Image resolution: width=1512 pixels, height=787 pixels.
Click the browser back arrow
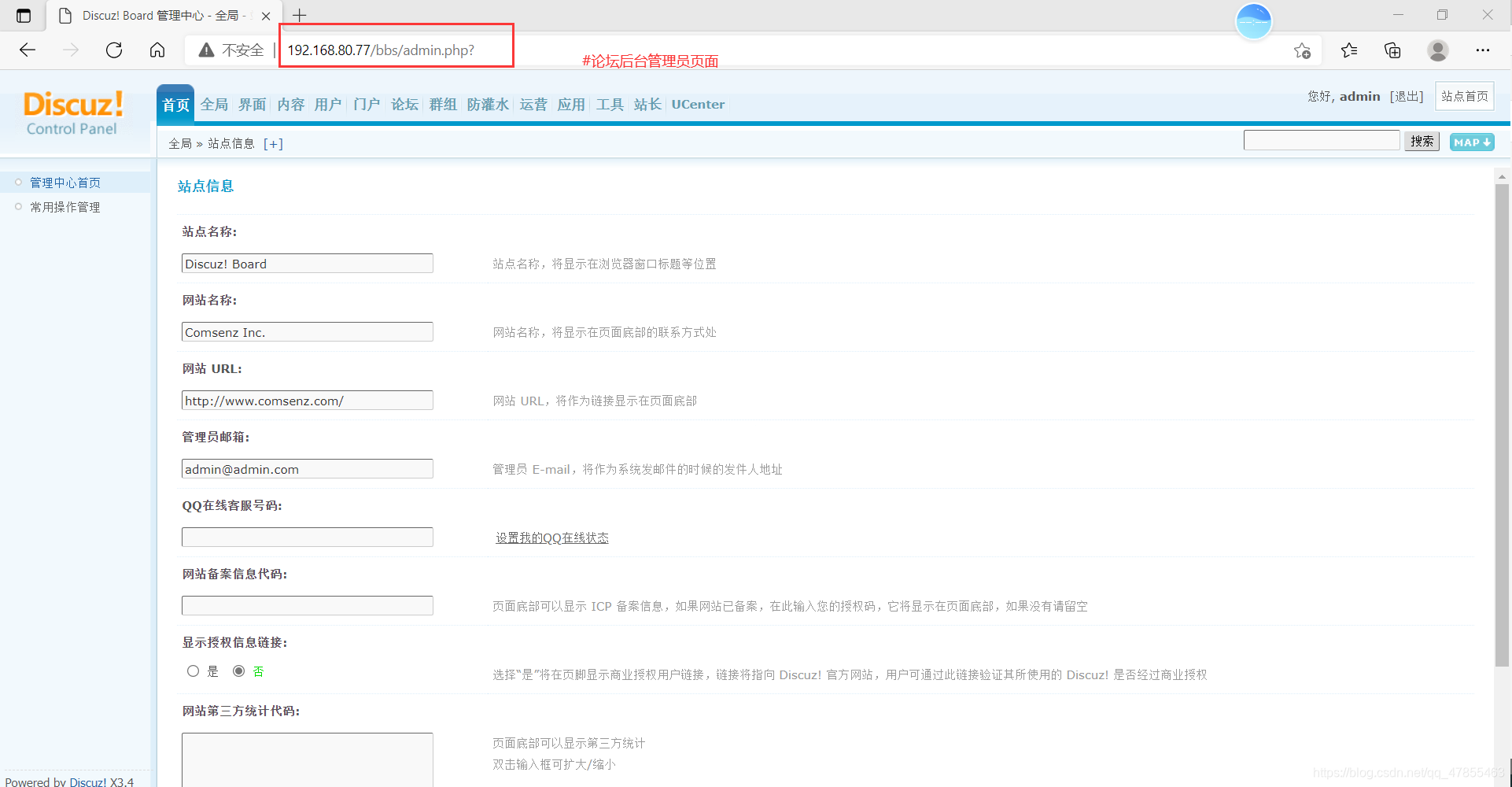[x=28, y=50]
